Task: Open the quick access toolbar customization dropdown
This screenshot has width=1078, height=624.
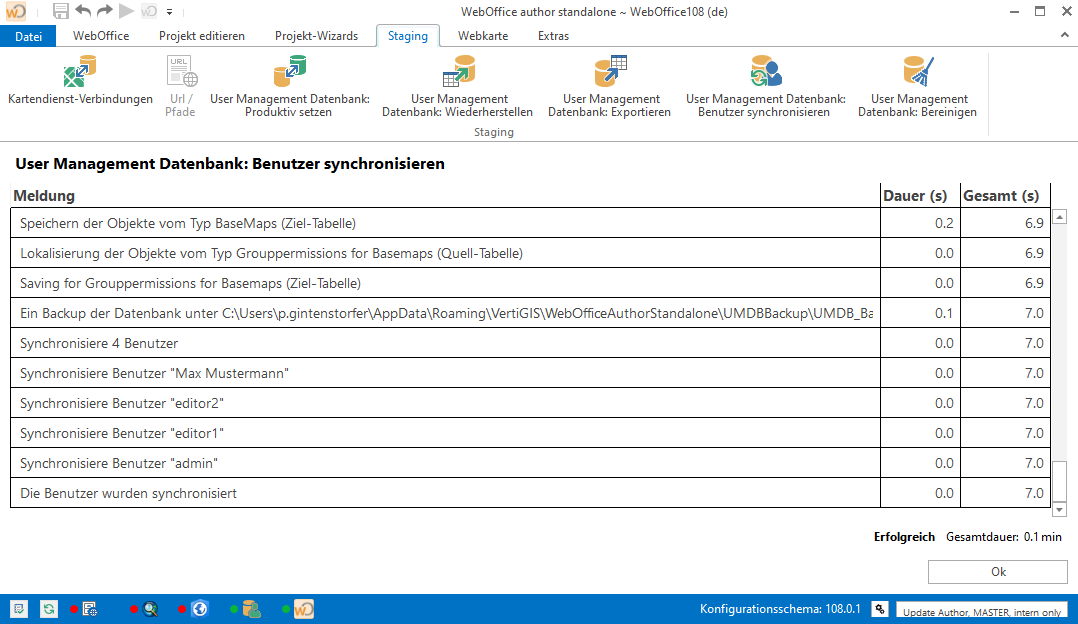Action: pos(170,11)
